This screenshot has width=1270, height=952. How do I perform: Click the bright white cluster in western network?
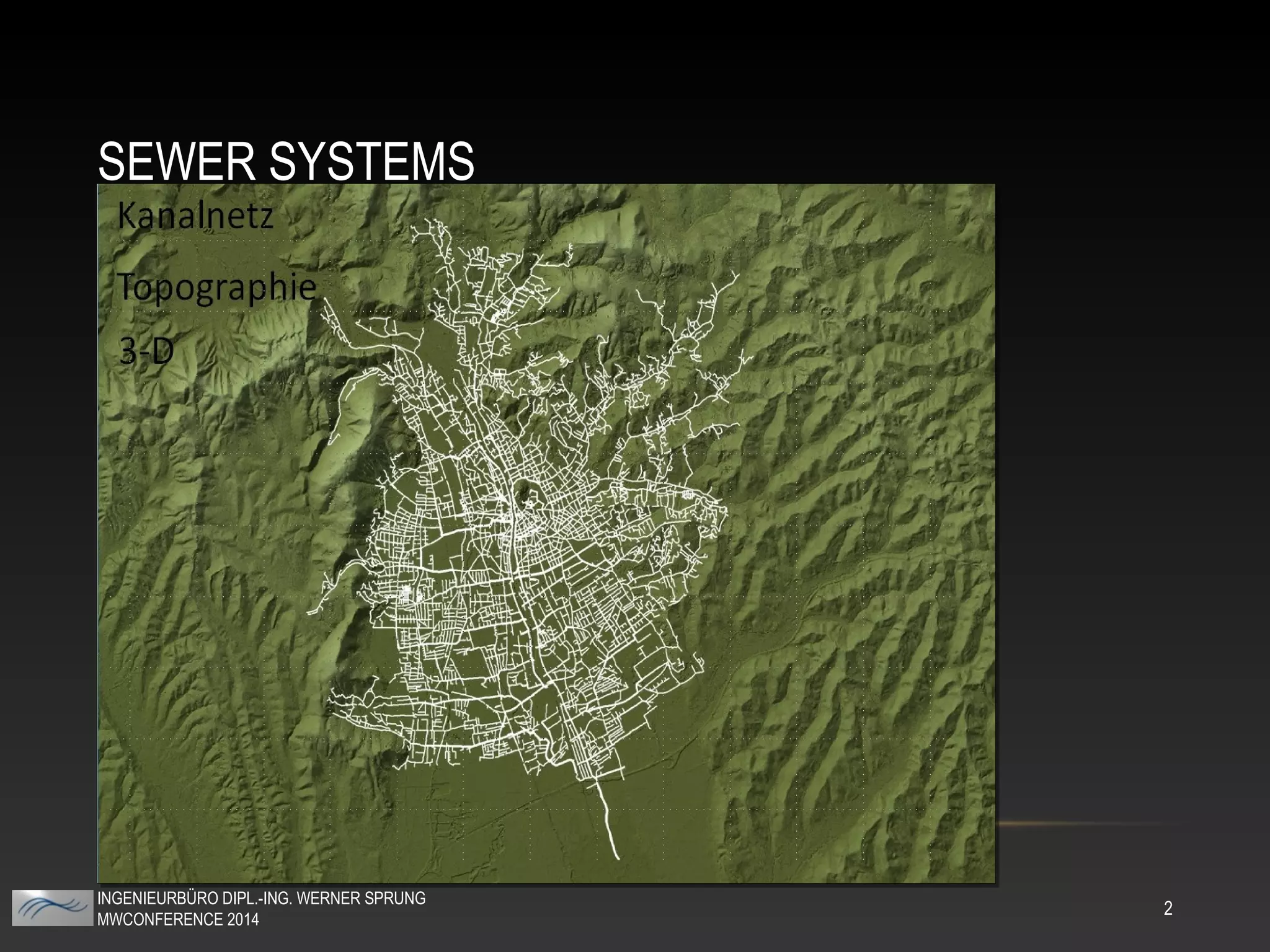[x=406, y=593]
